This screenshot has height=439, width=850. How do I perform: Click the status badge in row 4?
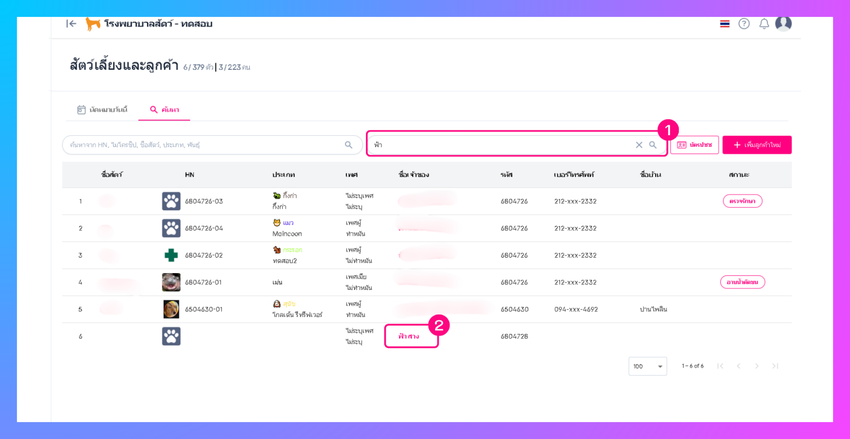coord(743,282)
